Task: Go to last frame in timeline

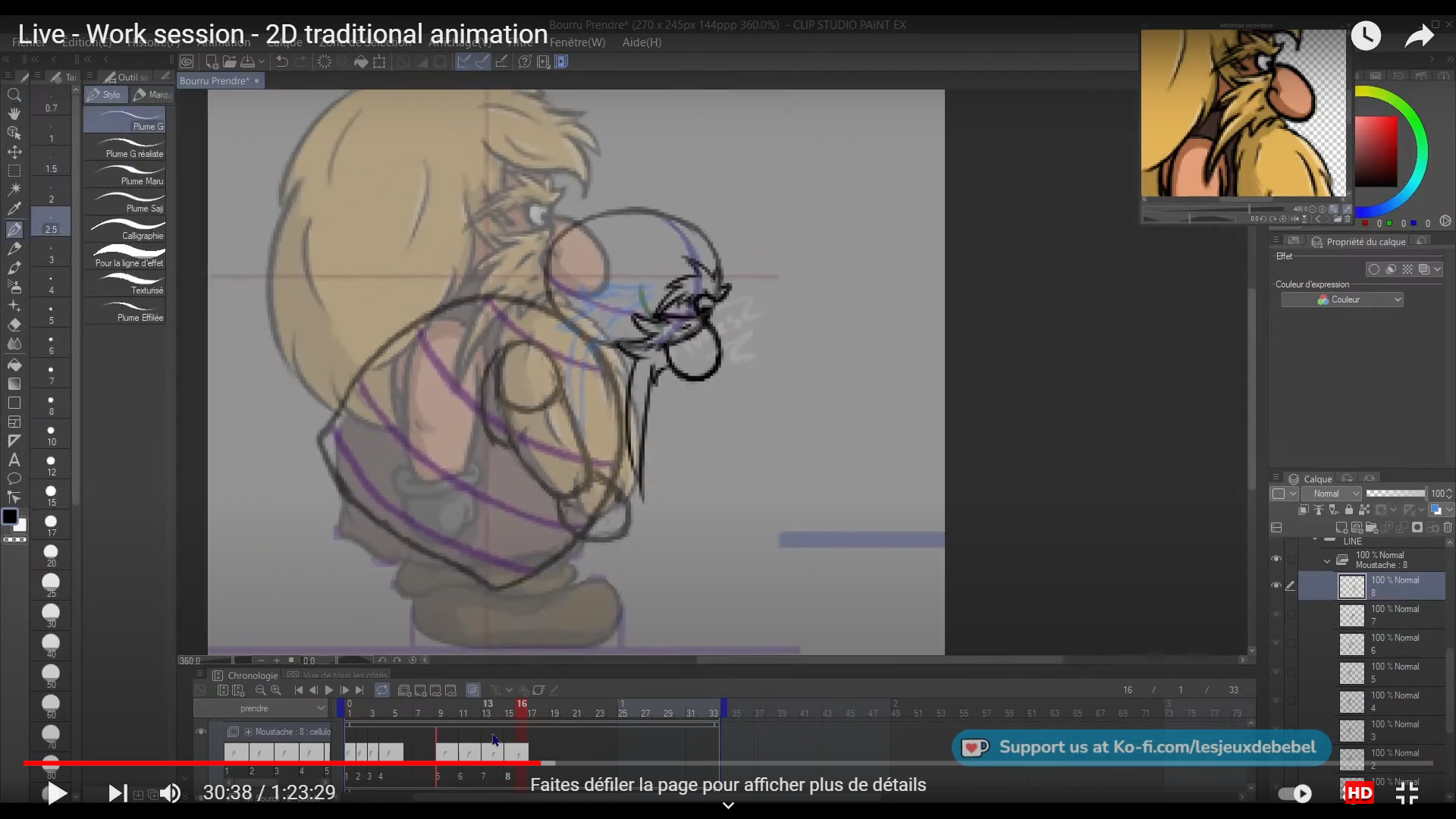Action: pyautogui.click(x=359, y=690)
